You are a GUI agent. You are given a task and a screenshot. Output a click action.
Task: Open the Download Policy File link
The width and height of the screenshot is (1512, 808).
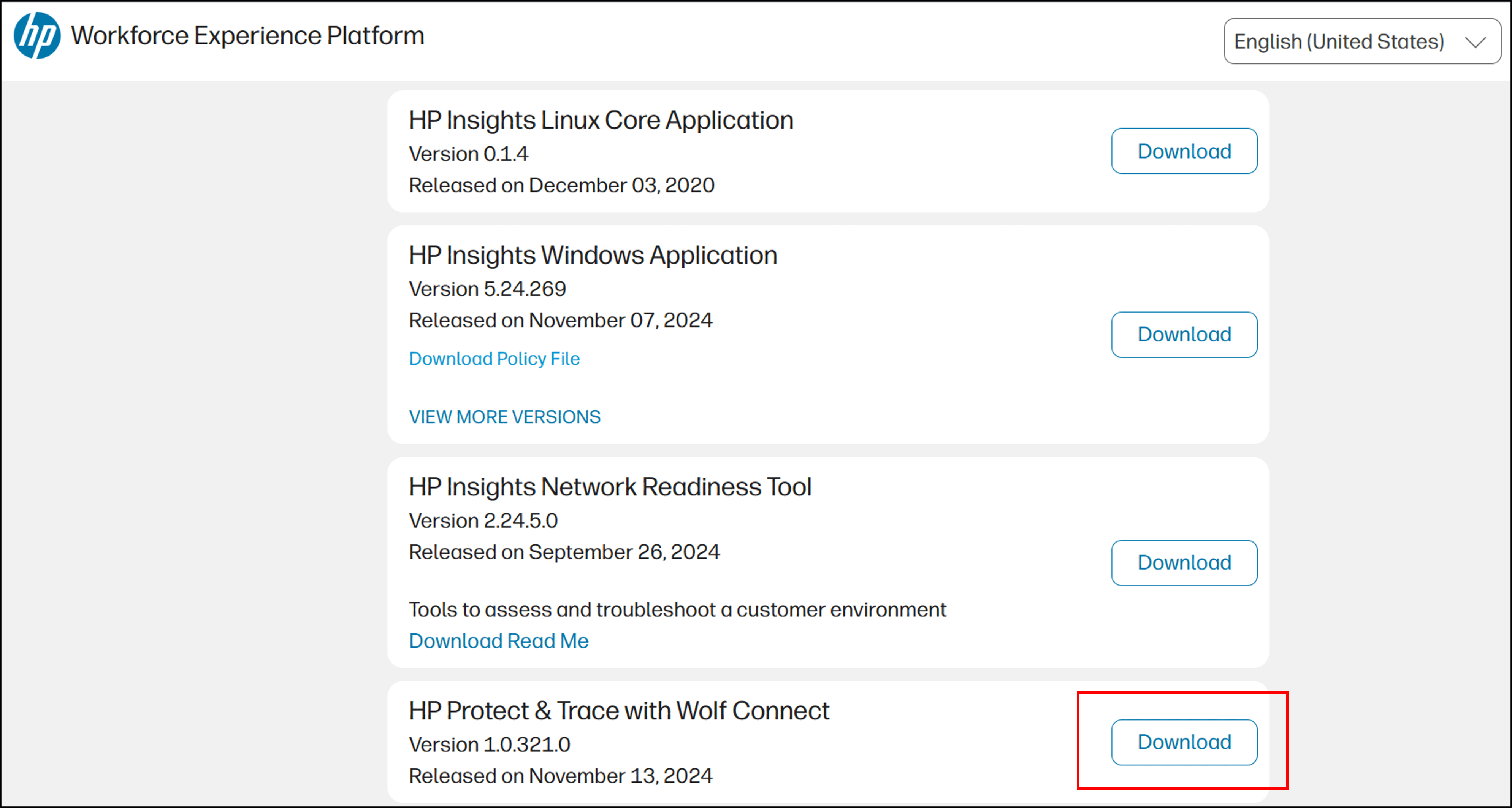pyautogui.click(x=494, y=359)
